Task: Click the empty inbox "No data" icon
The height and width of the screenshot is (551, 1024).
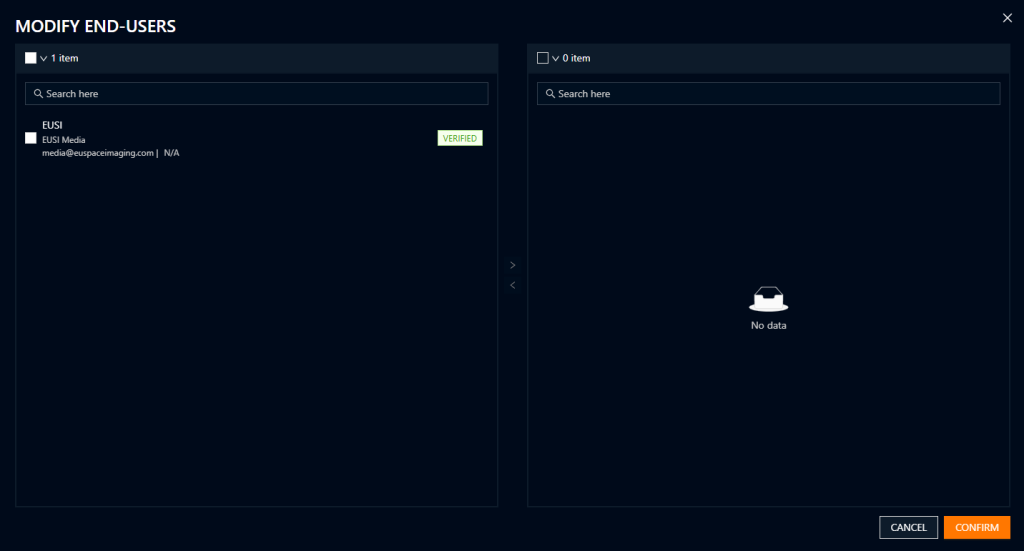Action: 768,299
